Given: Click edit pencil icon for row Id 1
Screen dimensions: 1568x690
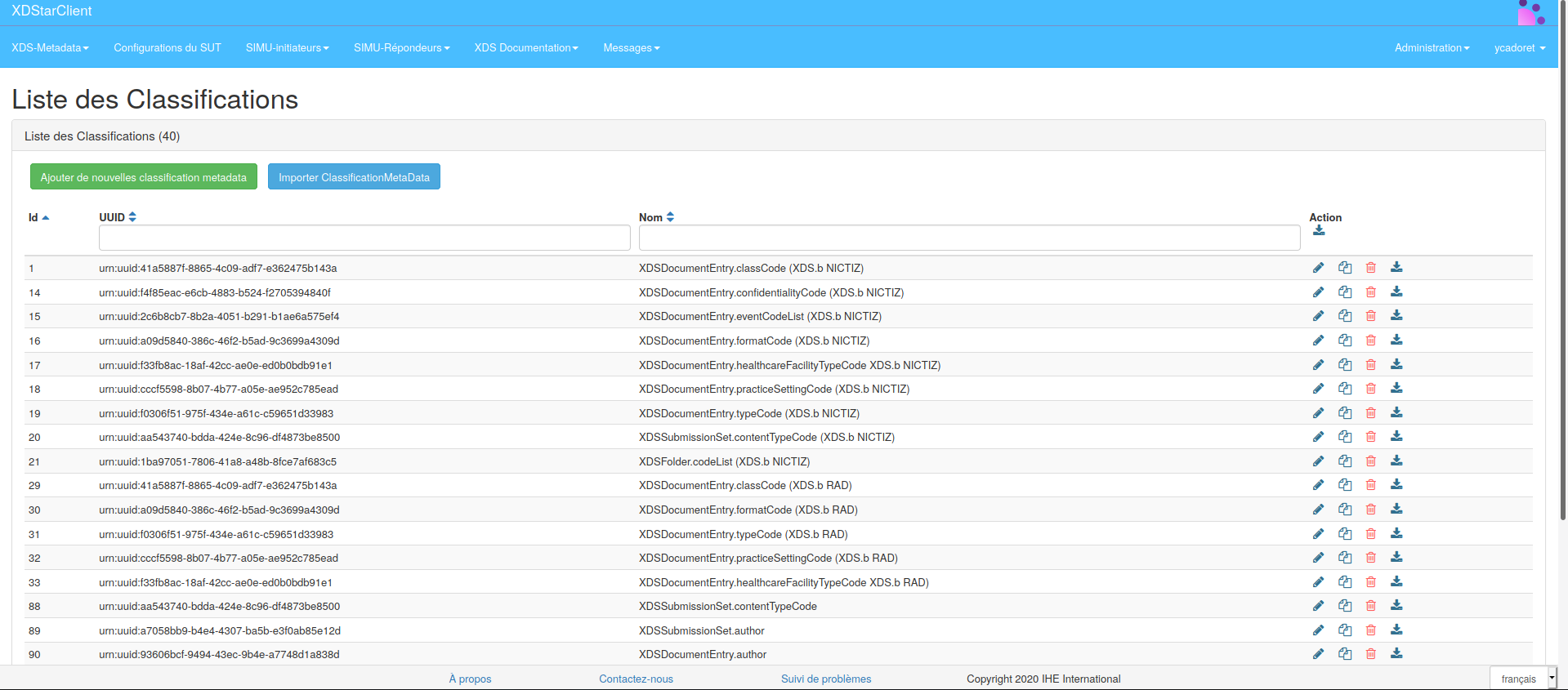Looking at the screenshot, I should tap(1318, 268).
